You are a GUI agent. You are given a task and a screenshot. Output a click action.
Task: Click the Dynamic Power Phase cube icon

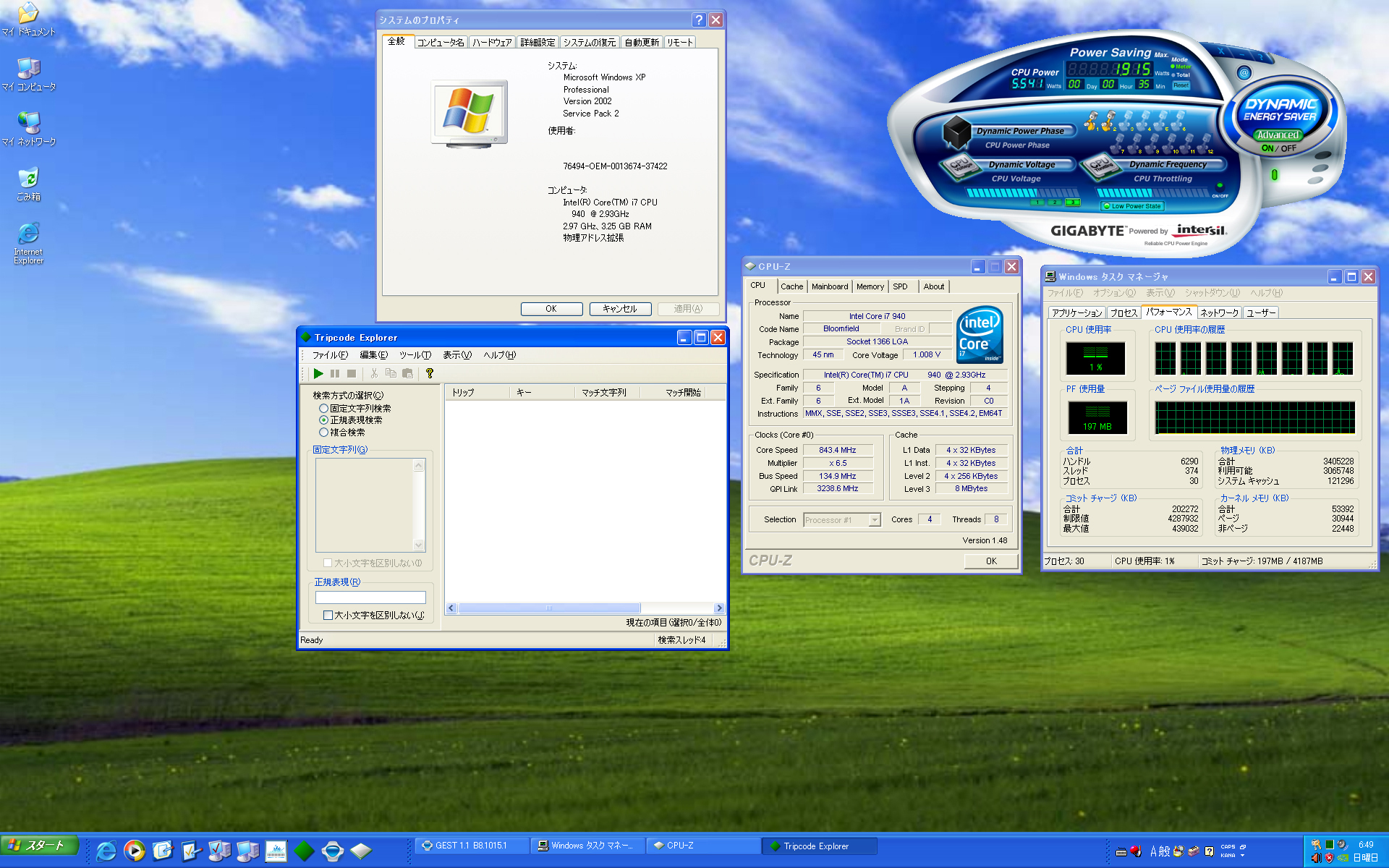[956, 132]
